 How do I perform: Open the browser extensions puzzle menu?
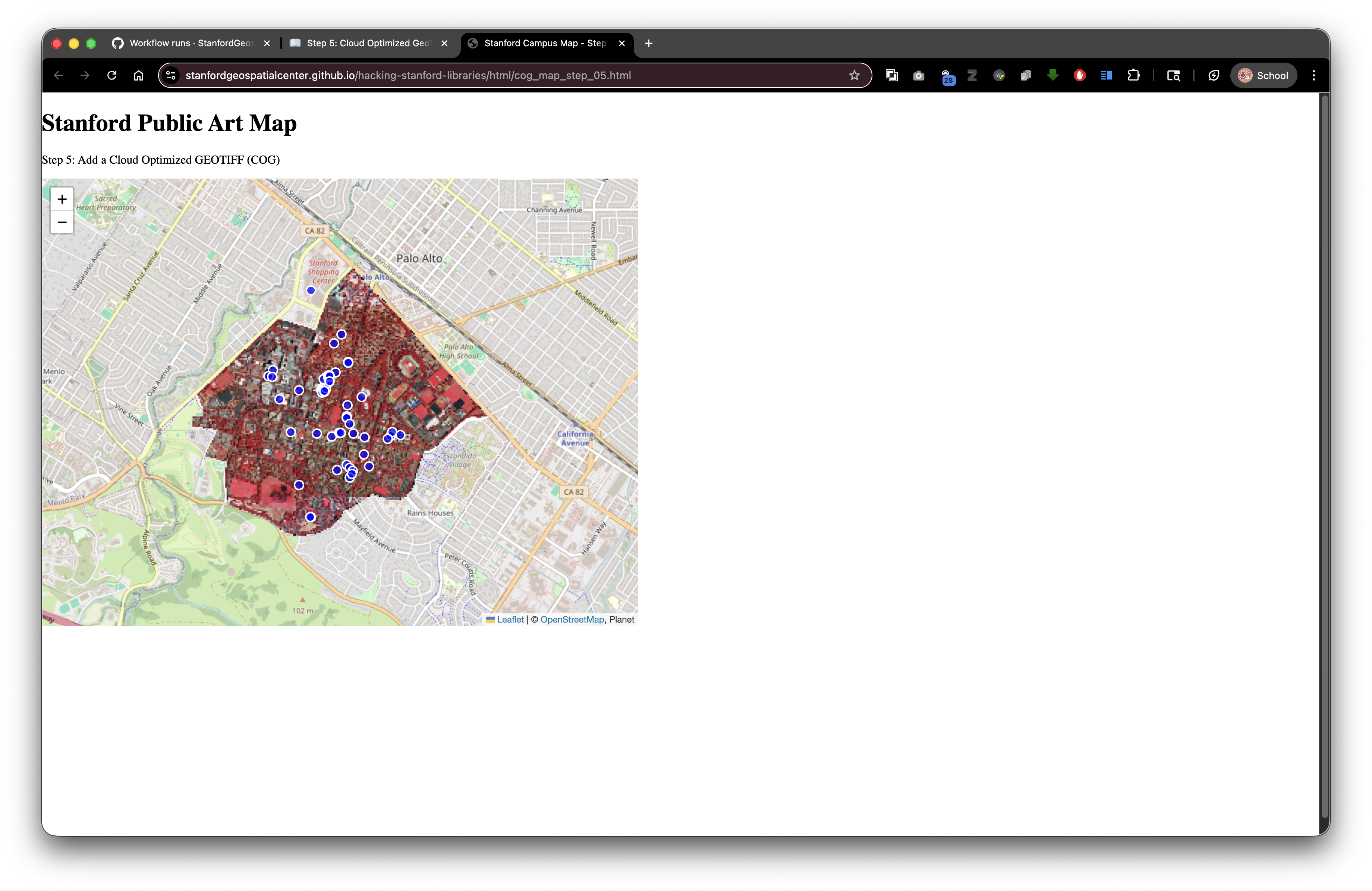coord(1134,75)
